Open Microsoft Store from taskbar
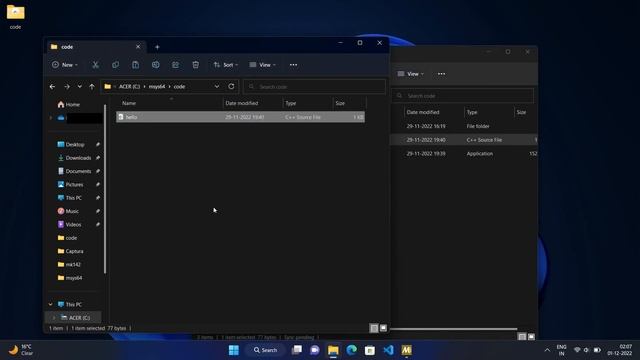640x360 pixels. point(370,350)
